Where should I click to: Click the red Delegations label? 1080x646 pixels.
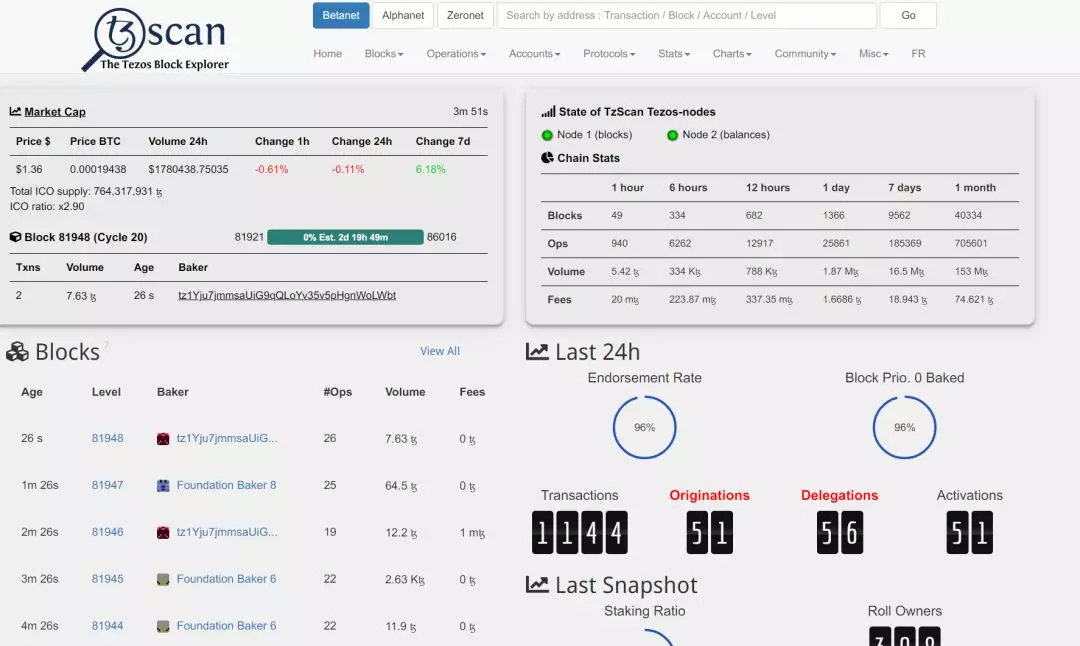click(840, 495)
